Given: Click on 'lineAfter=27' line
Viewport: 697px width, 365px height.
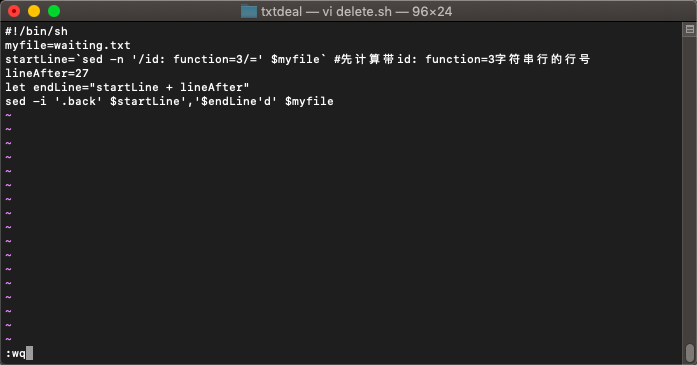Looking at the screenshot, I should pyautogui.click(x=47, y=73).
